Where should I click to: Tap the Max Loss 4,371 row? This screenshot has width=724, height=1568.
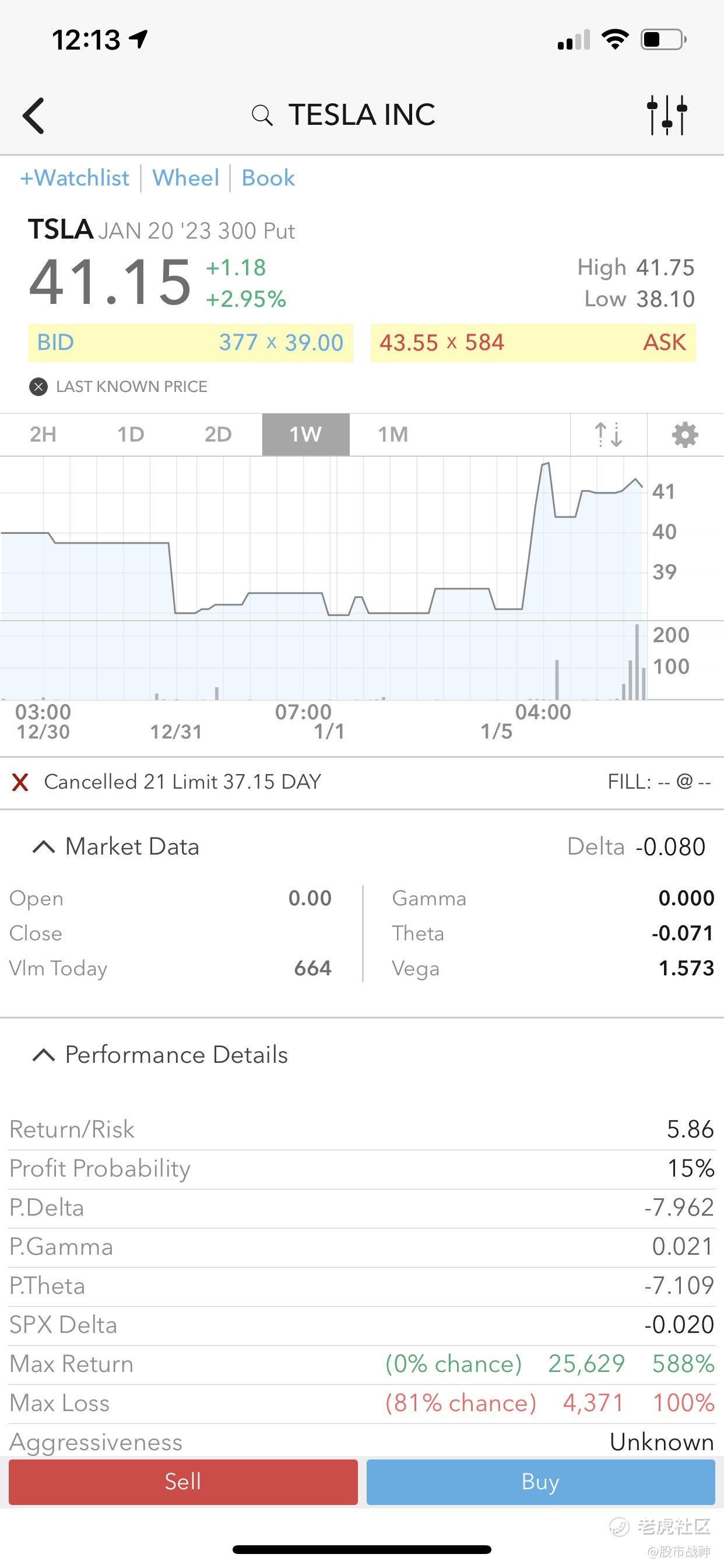tap(362, 1403)
